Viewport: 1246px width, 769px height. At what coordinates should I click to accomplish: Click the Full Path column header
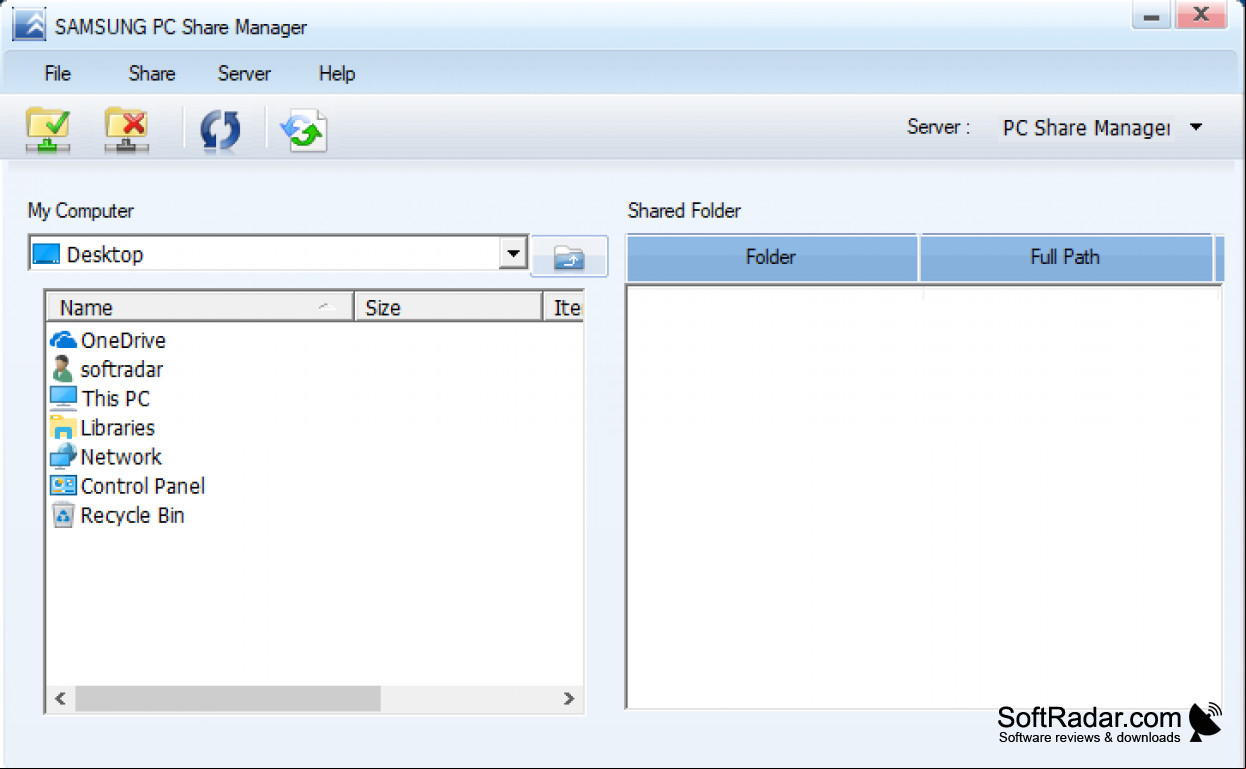1065,258
